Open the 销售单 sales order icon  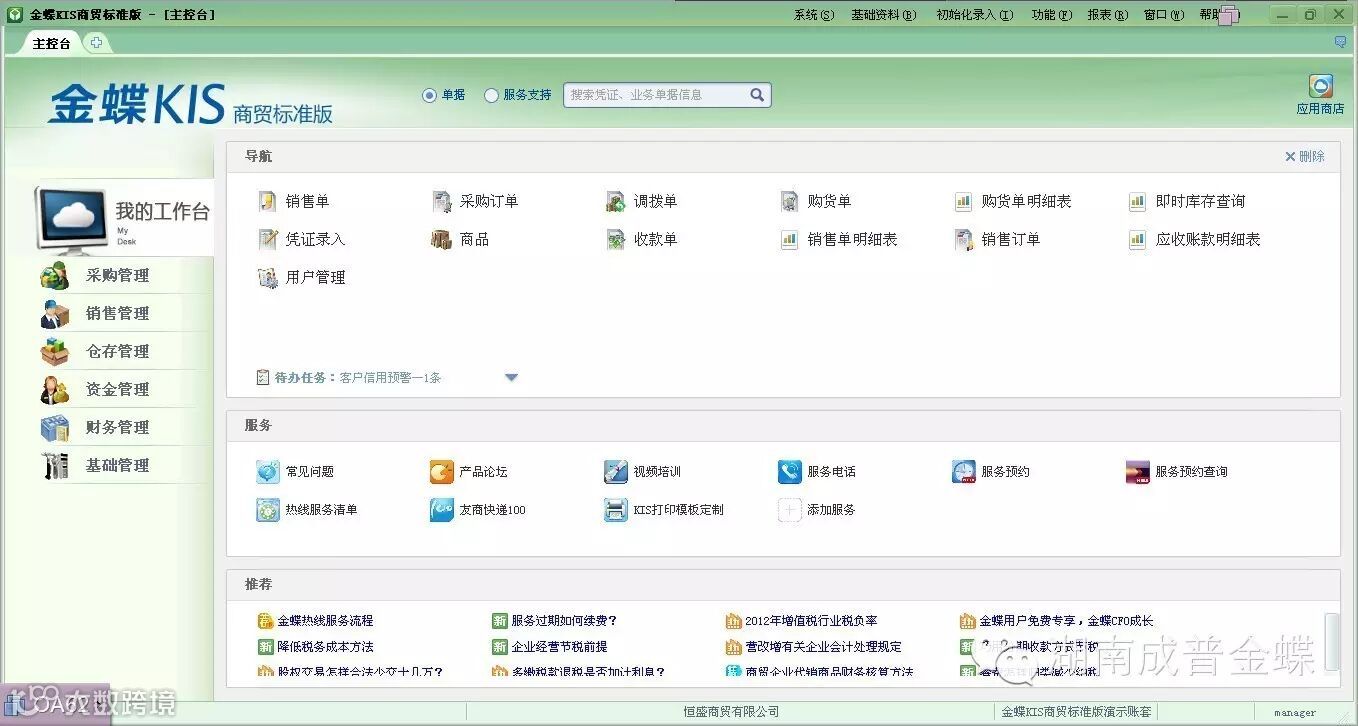(x=267, y=201)
